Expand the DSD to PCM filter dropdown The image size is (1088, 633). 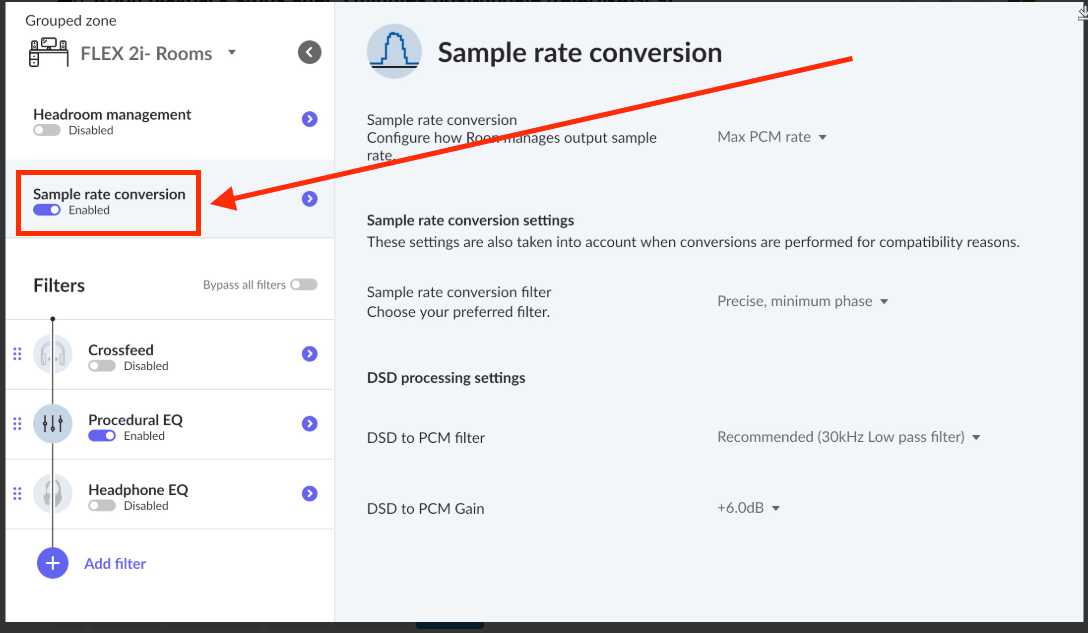[x=849, y=437]
